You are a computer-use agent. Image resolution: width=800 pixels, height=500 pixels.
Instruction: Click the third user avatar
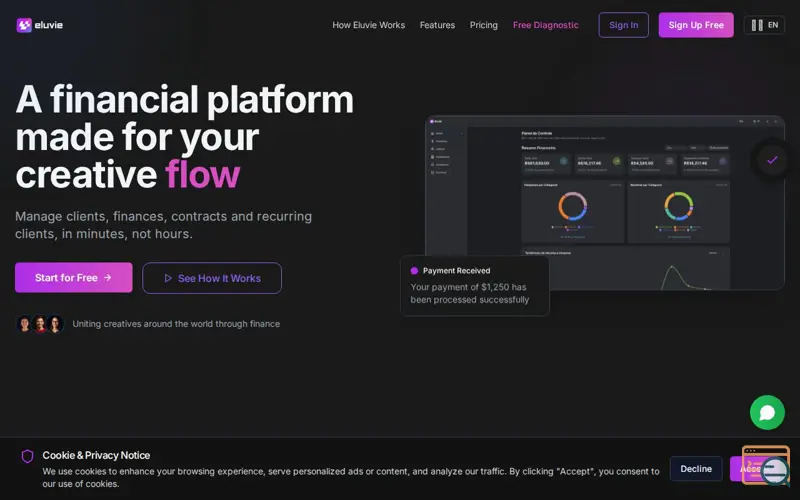click(x=55, y=323)
